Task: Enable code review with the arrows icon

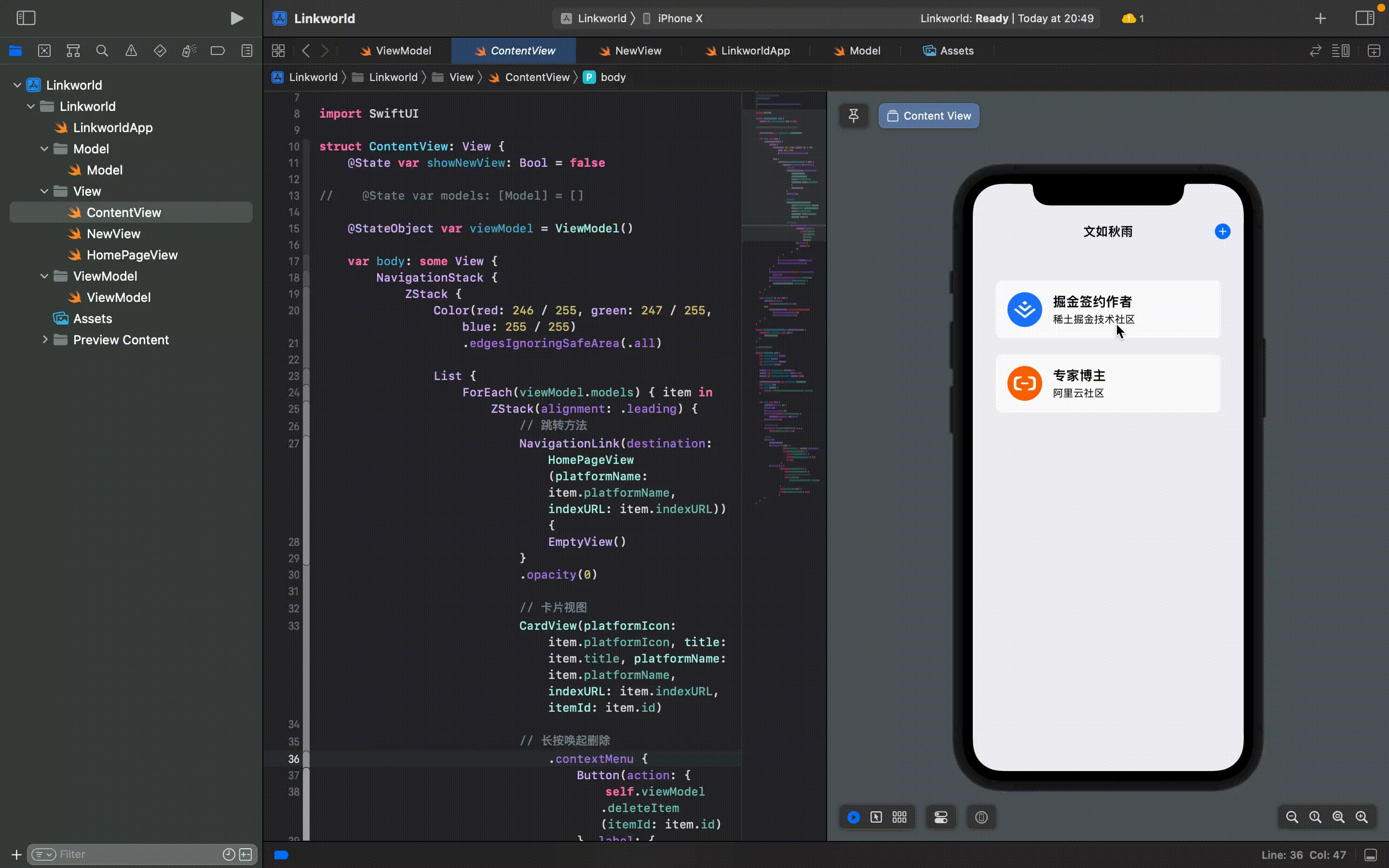Action: tap(1316, 51)
